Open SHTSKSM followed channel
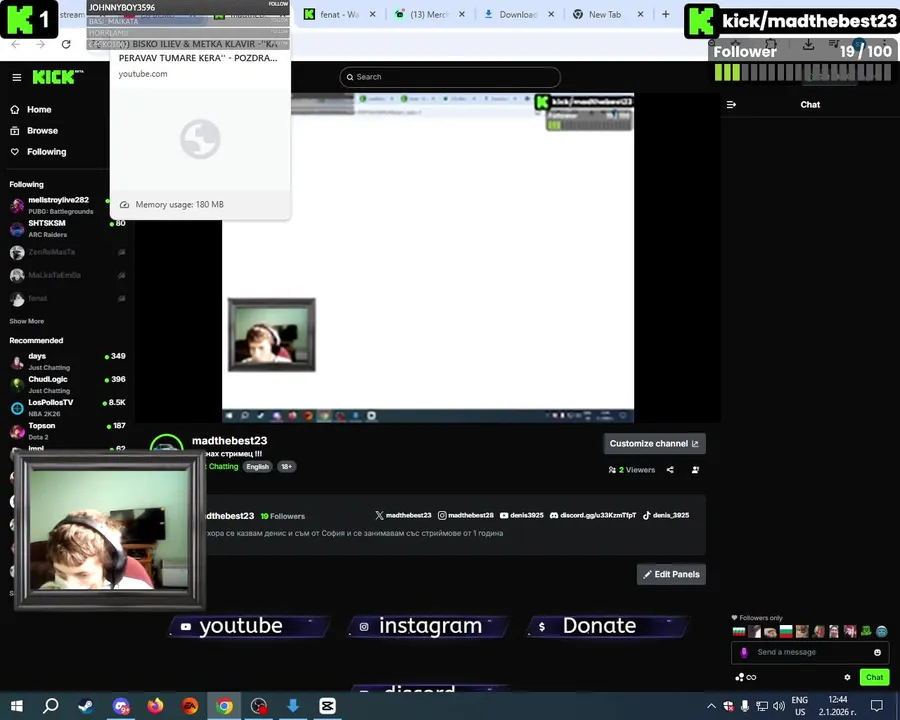900x720 pixels. [68, 229]
